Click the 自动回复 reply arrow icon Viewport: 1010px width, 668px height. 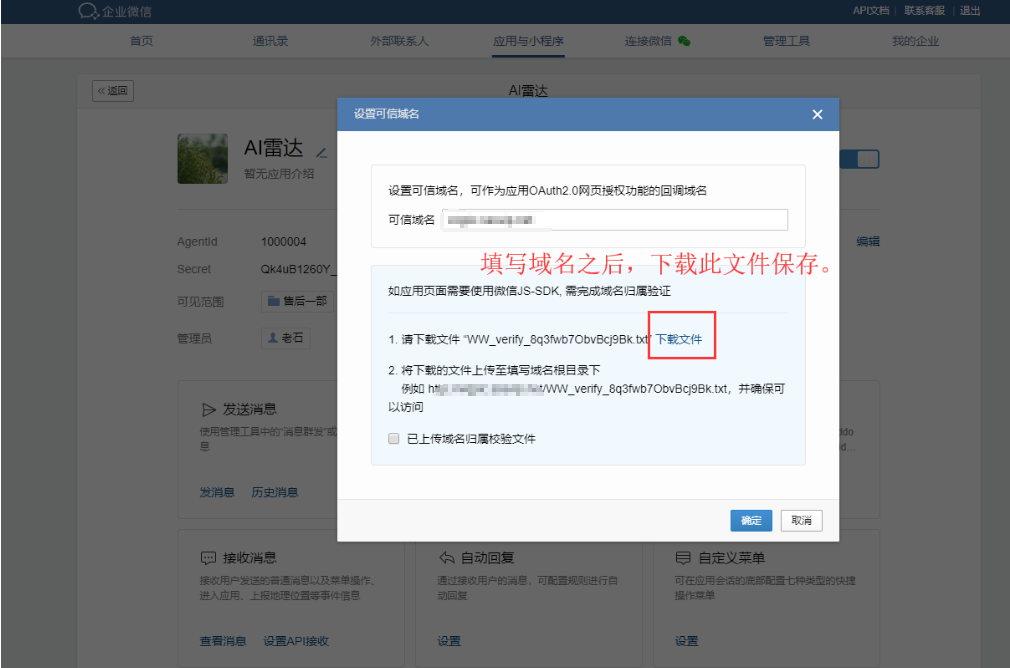[x=446, y=558]
